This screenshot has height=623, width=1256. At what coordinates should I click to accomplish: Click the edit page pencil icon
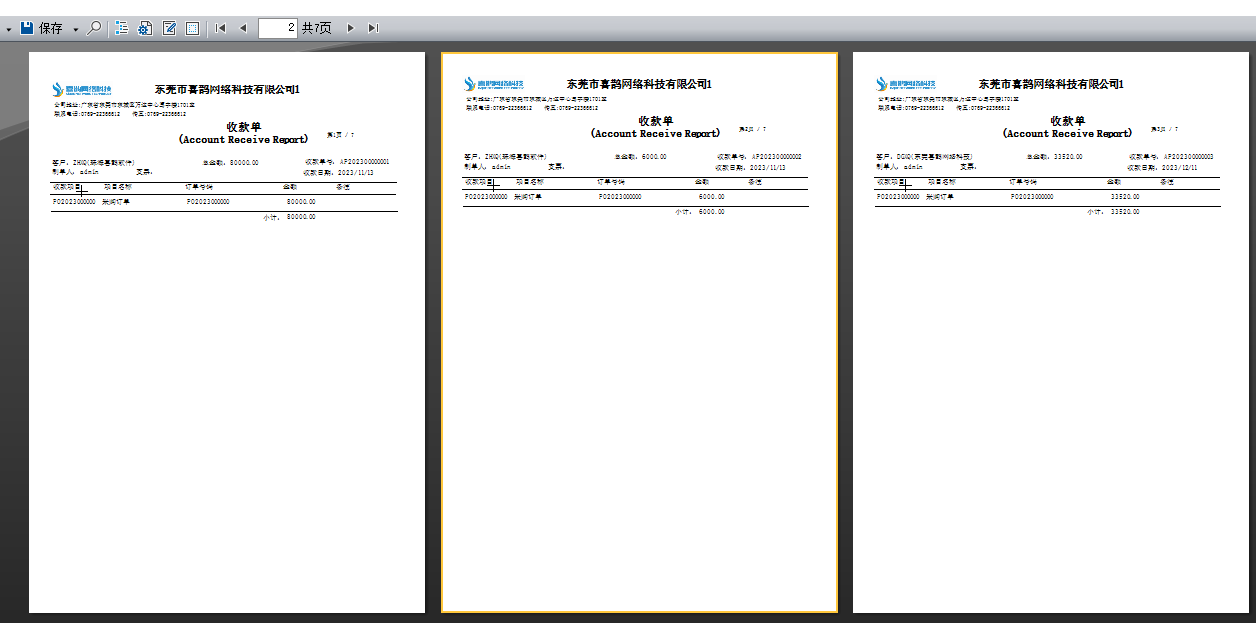169,28
